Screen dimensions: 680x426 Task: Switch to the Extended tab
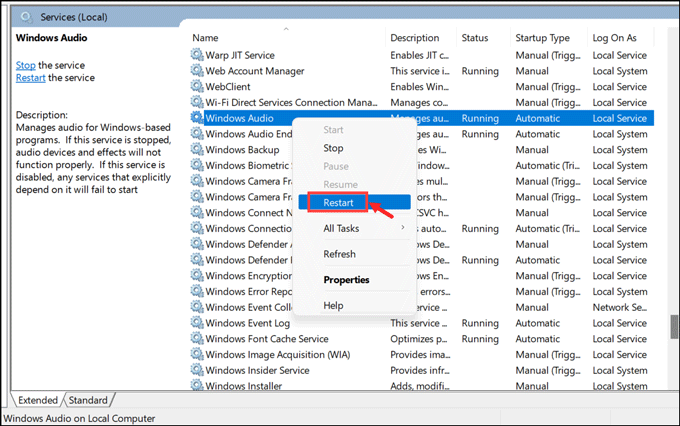pyautogui.click(x=38, y=400)
